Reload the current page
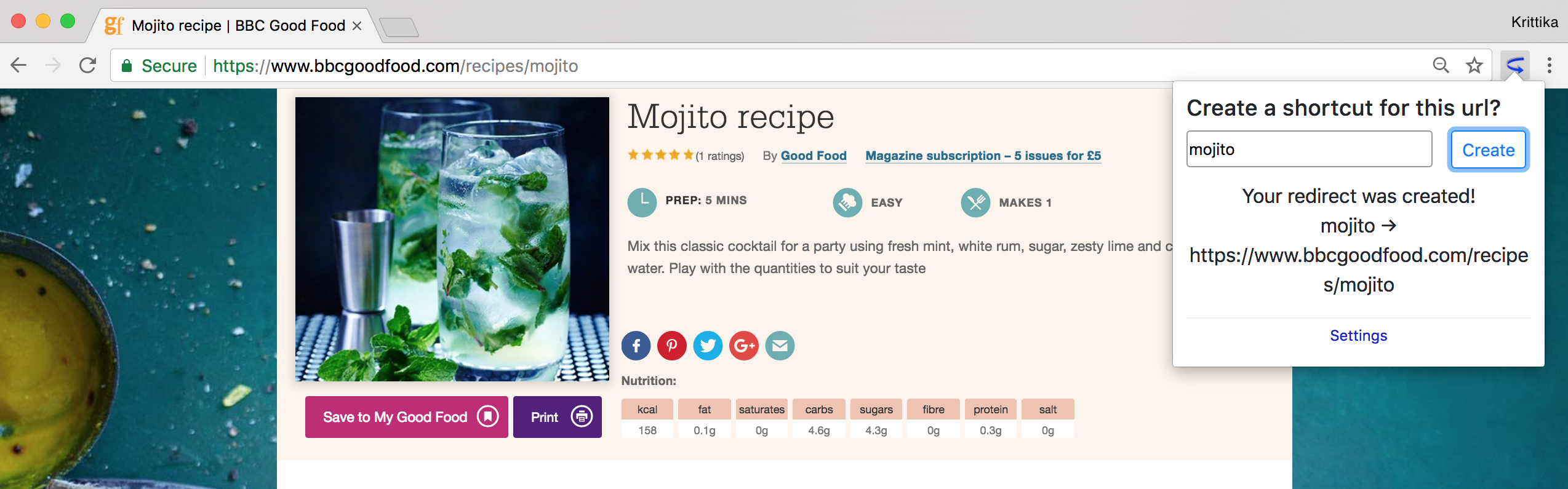 coord(88,65)
